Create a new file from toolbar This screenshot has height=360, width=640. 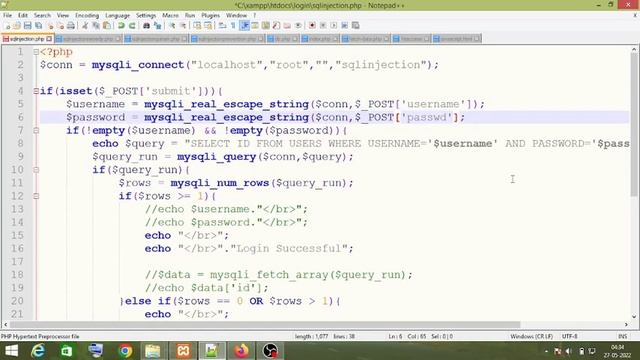(x=7, y=26)
